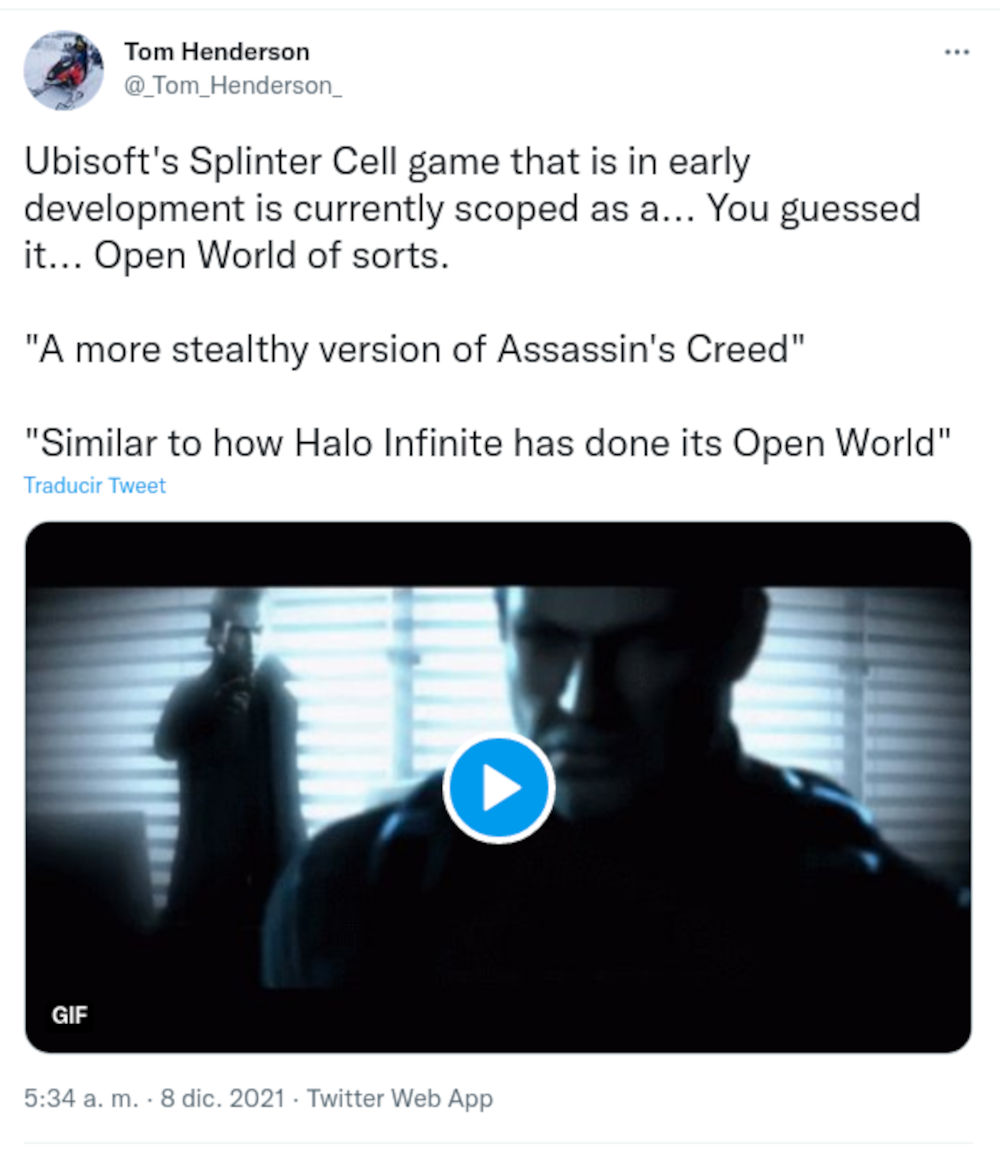Open the Twitter Web App source link

point(399,1098)
